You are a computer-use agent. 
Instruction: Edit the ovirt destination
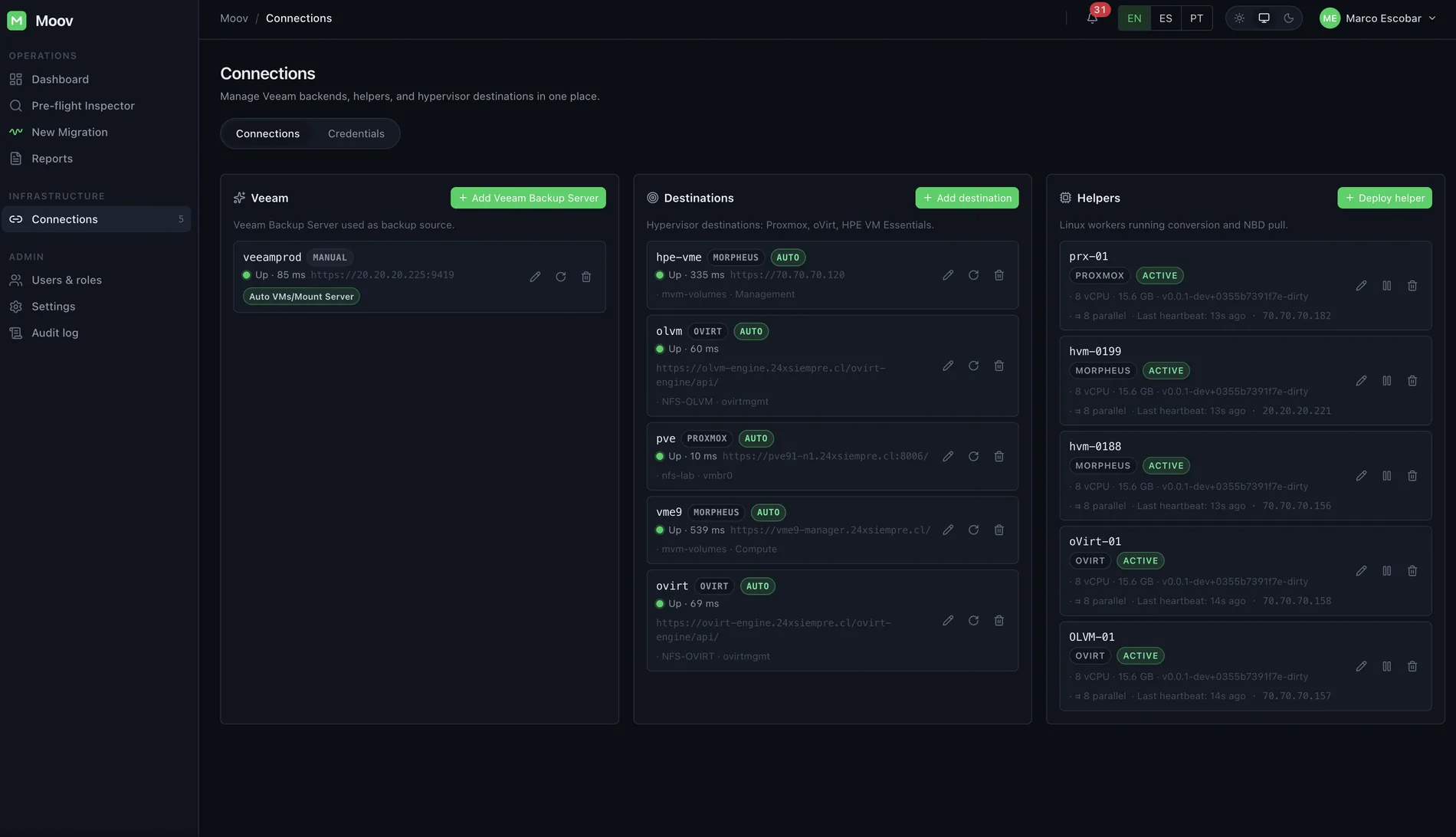click(x=948, y=620)
